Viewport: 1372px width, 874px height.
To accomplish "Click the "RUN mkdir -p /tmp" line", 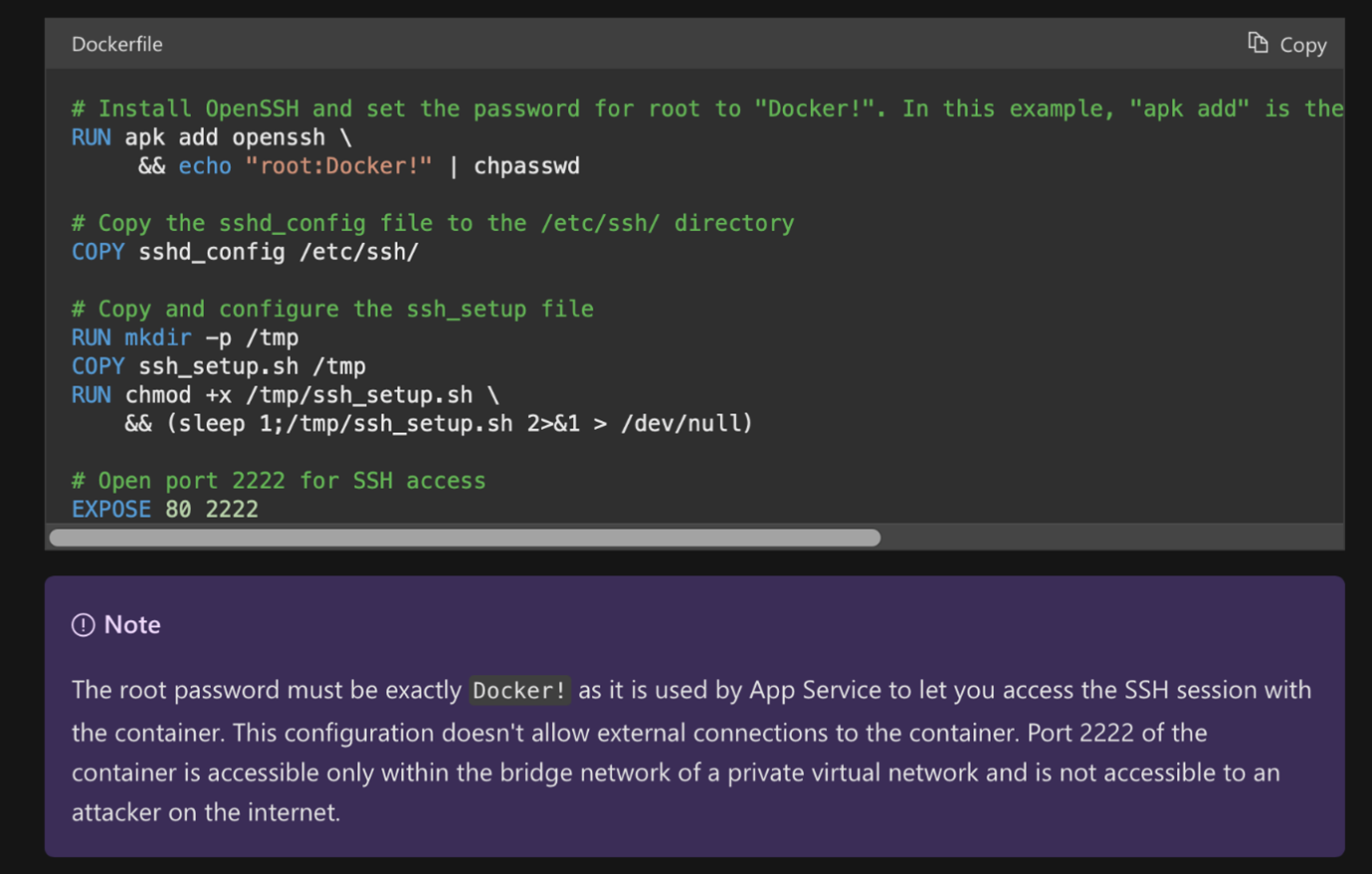I will point(185,337).
